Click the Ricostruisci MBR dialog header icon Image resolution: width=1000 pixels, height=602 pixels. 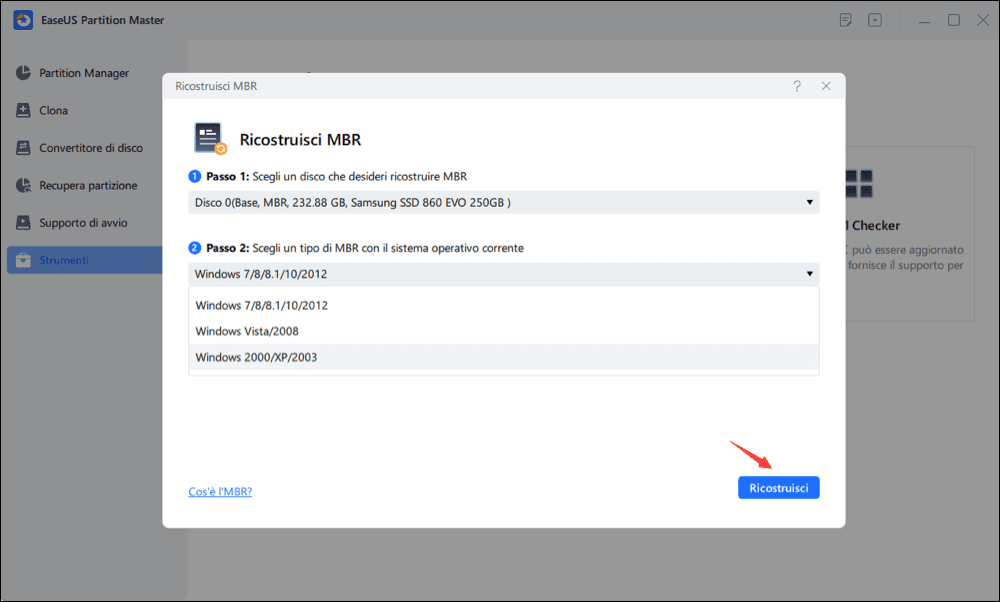point(210,138)
